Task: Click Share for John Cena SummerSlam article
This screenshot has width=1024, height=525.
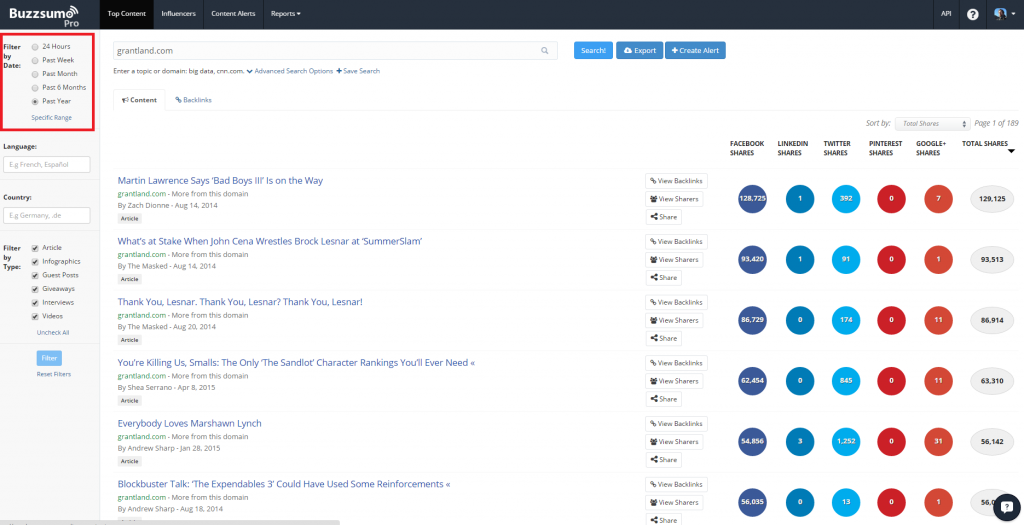Action: coord(664,278)
